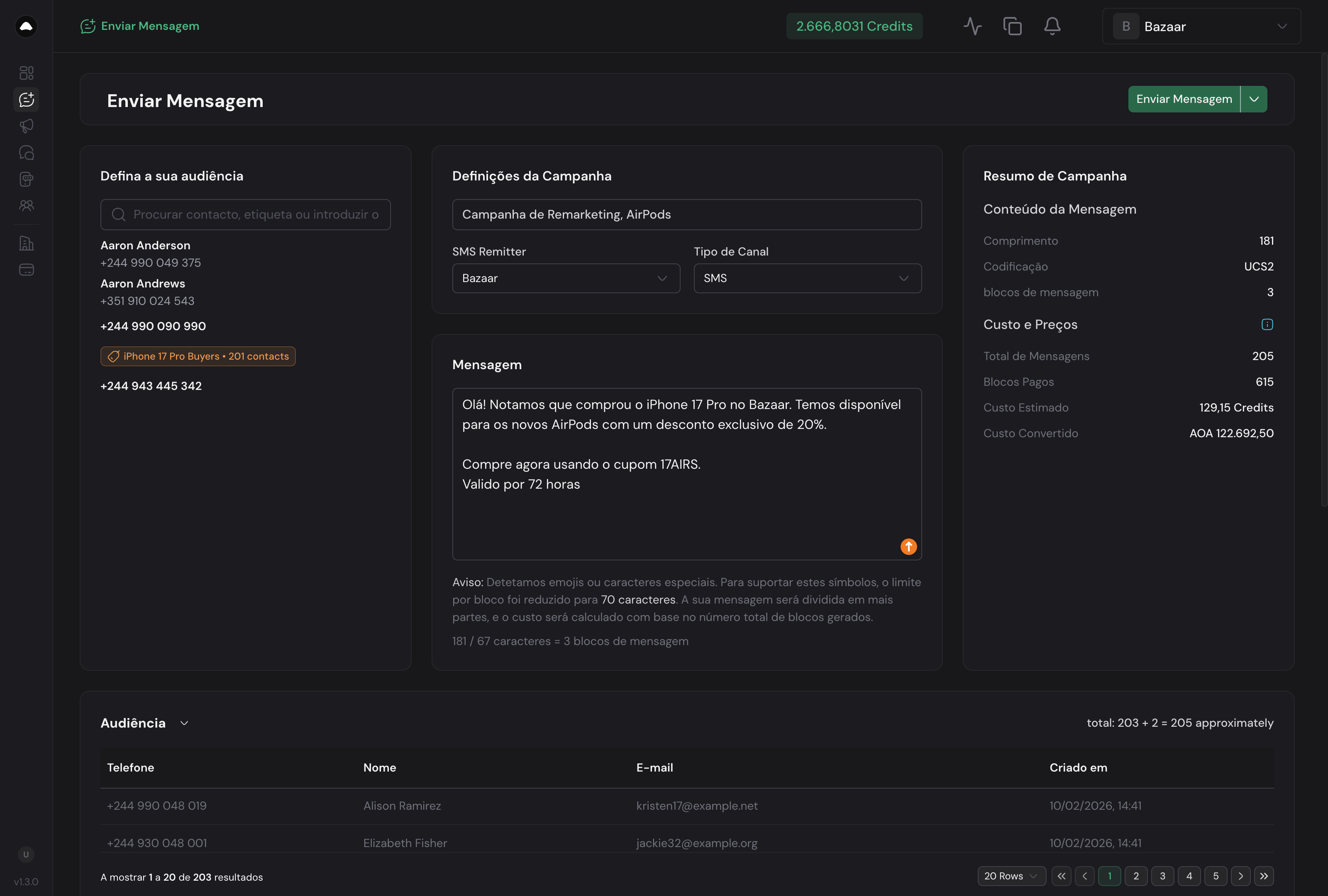Click the app logo at top of sidebar

tap(26, 26)
